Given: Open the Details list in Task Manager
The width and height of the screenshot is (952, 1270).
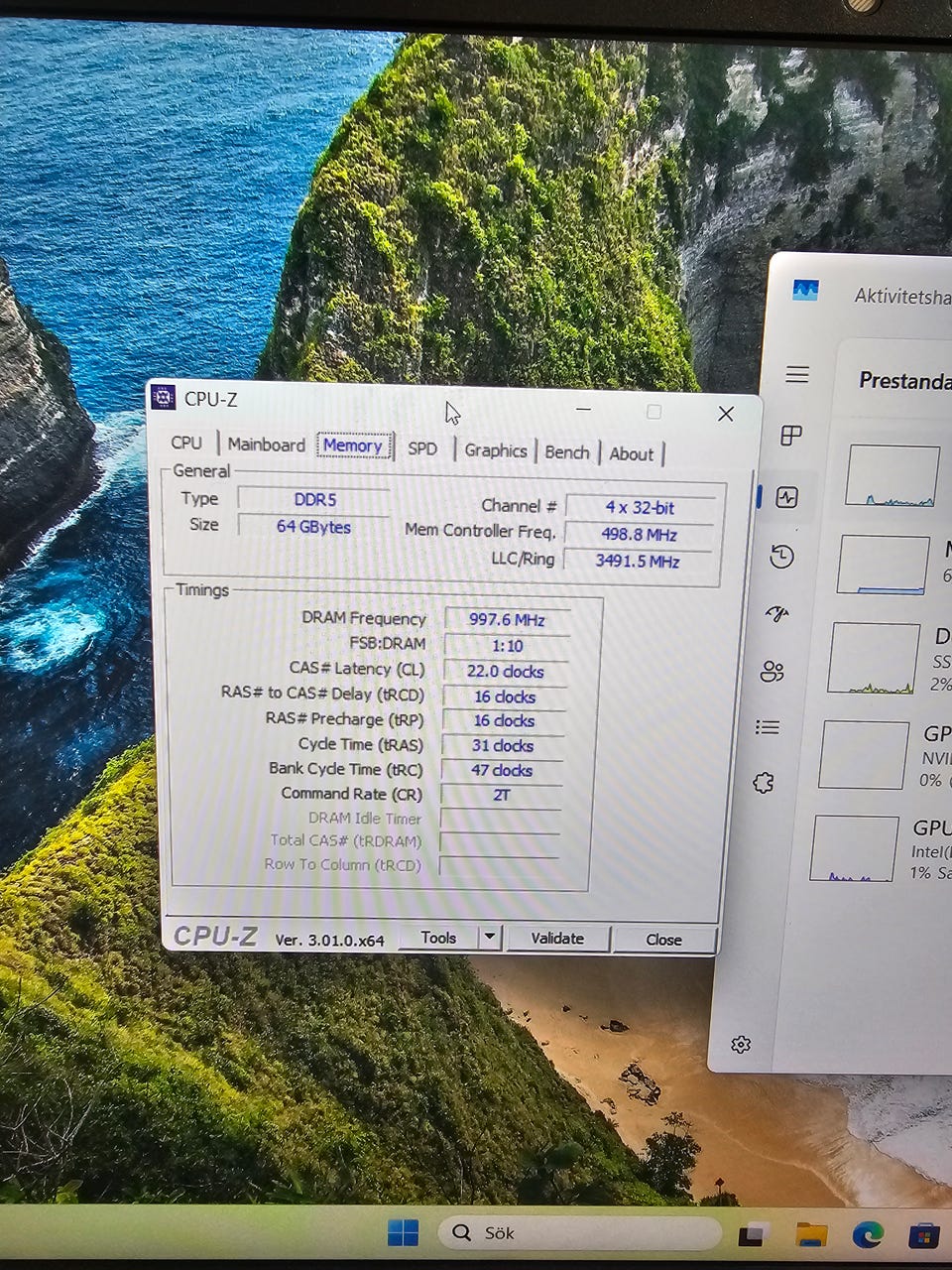Looking at the screenshot, I should pos(768,727).
